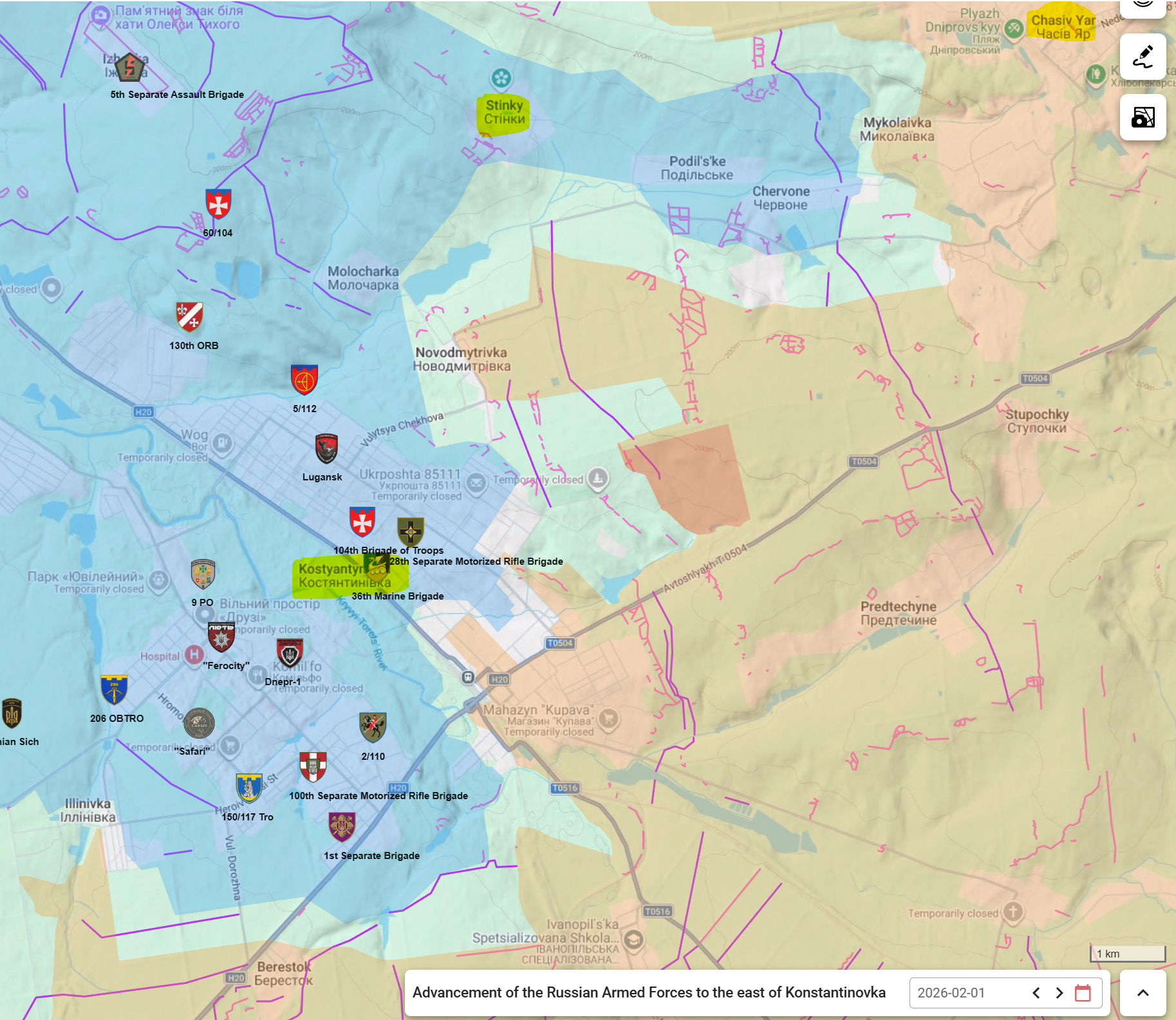The image size is (1176, 1020).
Task: Select the 5/112 unit shield icon
Action: point(304,380)
